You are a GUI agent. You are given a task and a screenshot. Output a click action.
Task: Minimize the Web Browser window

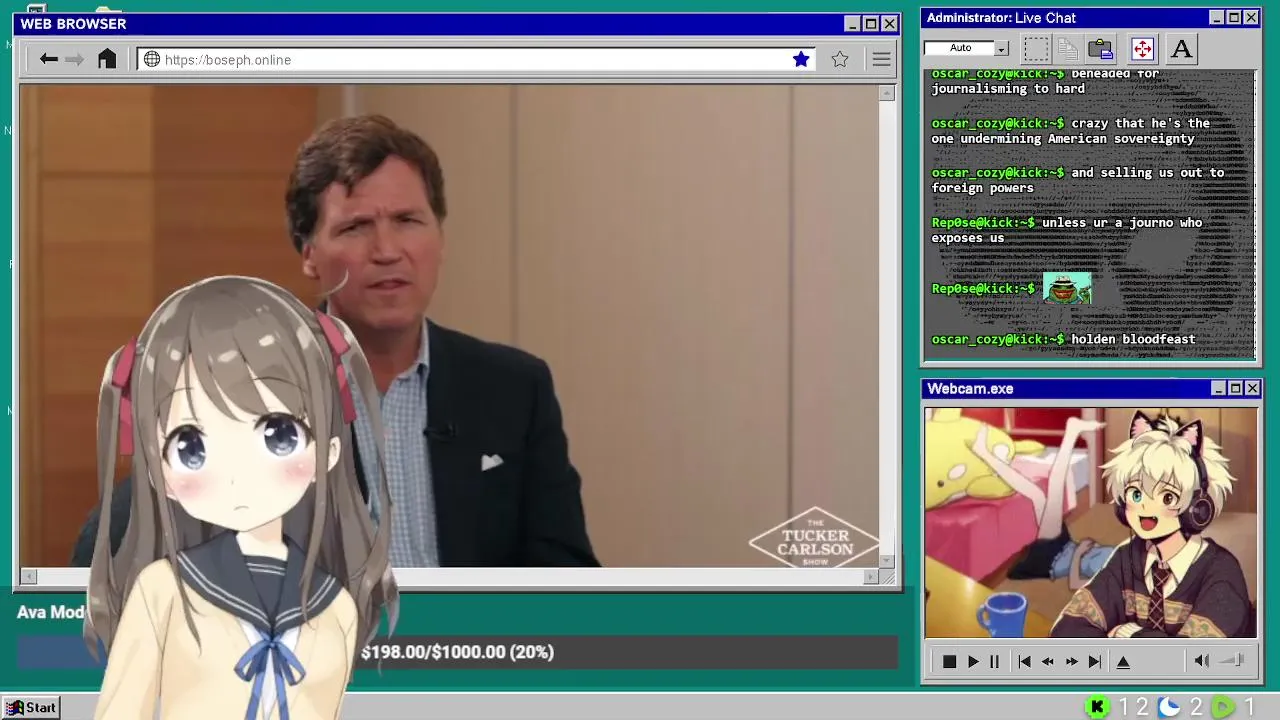[852, 24]
